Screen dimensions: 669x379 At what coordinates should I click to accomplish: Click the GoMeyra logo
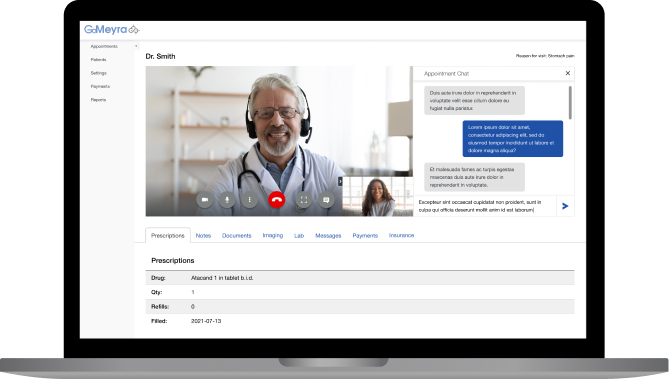pos(112,29)
